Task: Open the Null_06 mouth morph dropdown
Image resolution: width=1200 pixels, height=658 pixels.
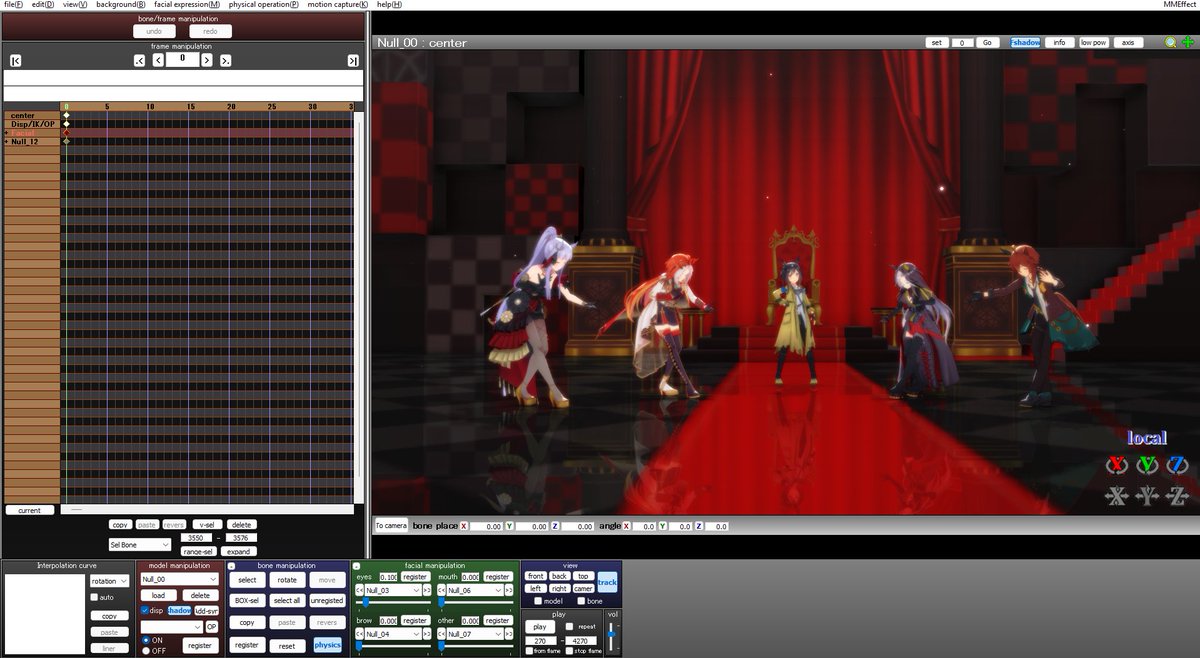Action: tap(476, 590)
